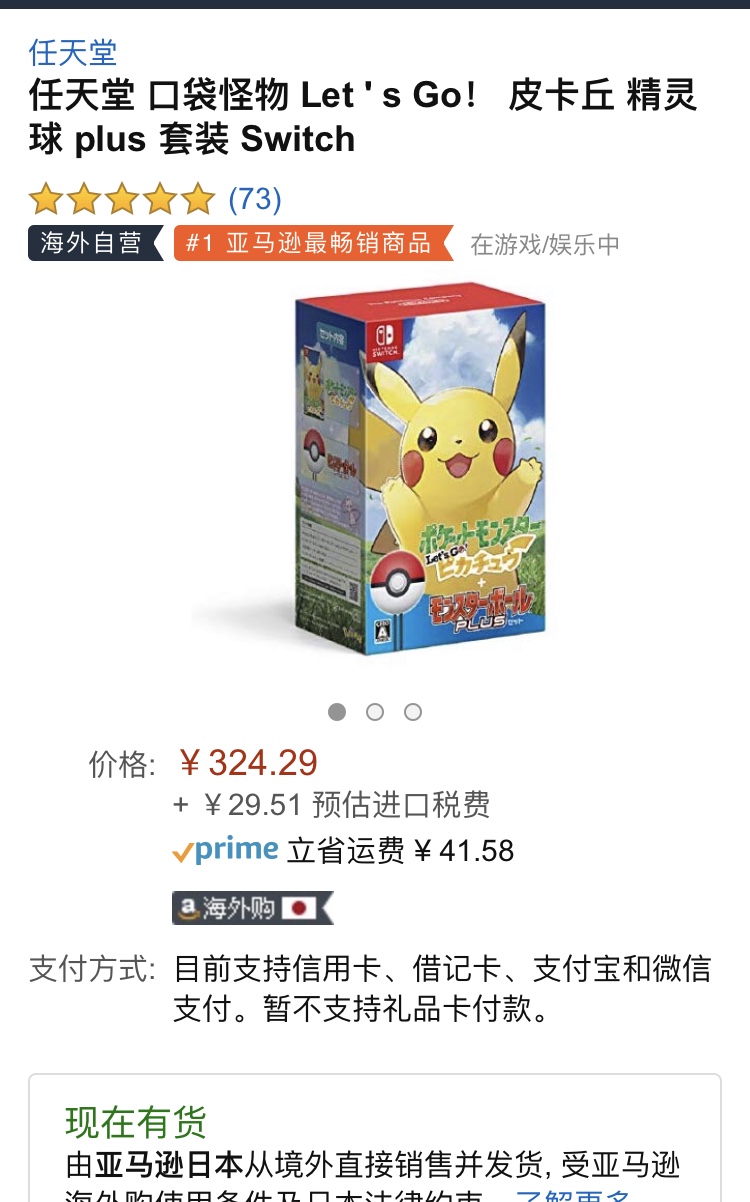Tap the 立省运费 ¥41.58 text
The height and width of the screenshot is (1202, 750).
click(401, 851)
